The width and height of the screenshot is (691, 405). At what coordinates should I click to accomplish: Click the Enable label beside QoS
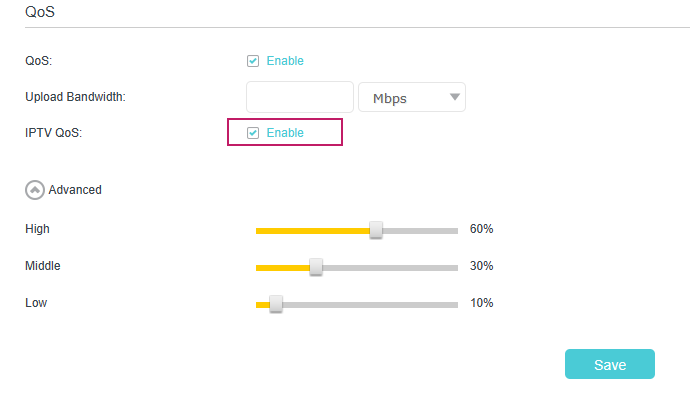click(x=285, y=61)
